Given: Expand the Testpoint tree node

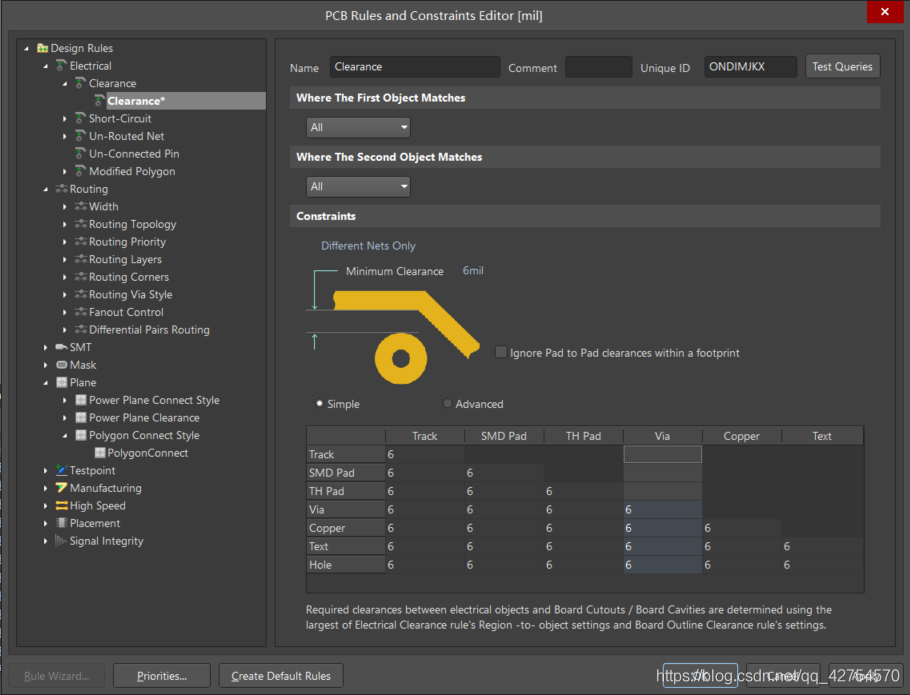Looking at the screenshot, I should tap(45, 470).
